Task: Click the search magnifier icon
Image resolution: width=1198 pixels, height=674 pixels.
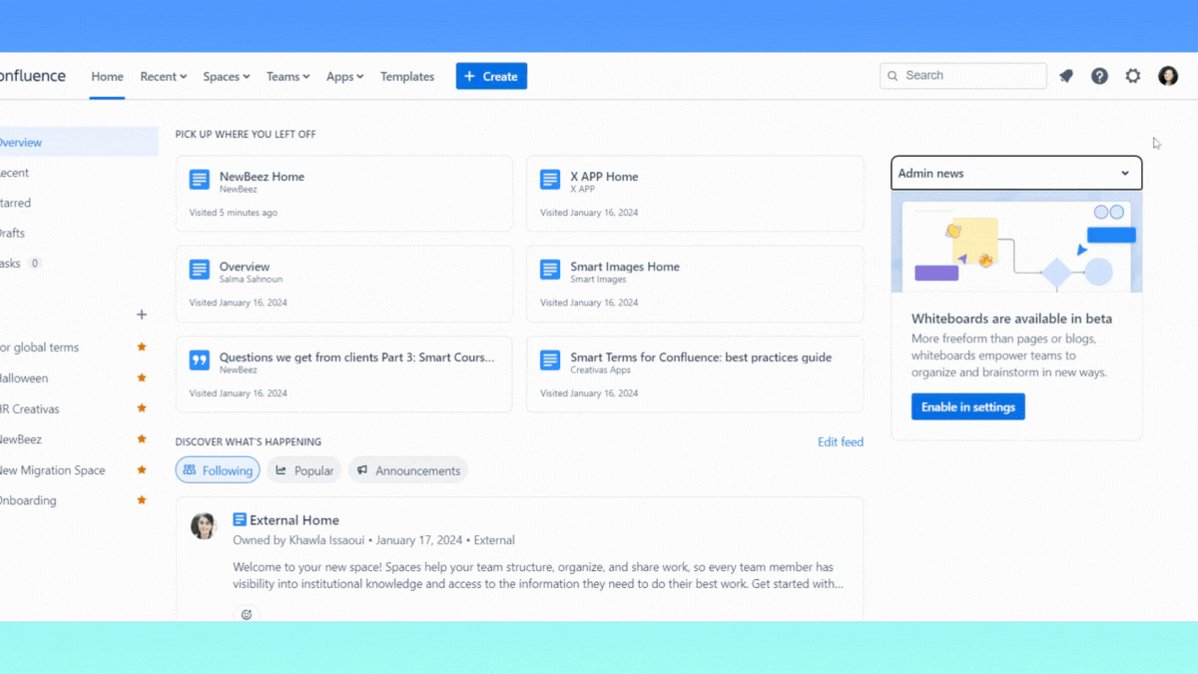Action: tap(892, 76)
